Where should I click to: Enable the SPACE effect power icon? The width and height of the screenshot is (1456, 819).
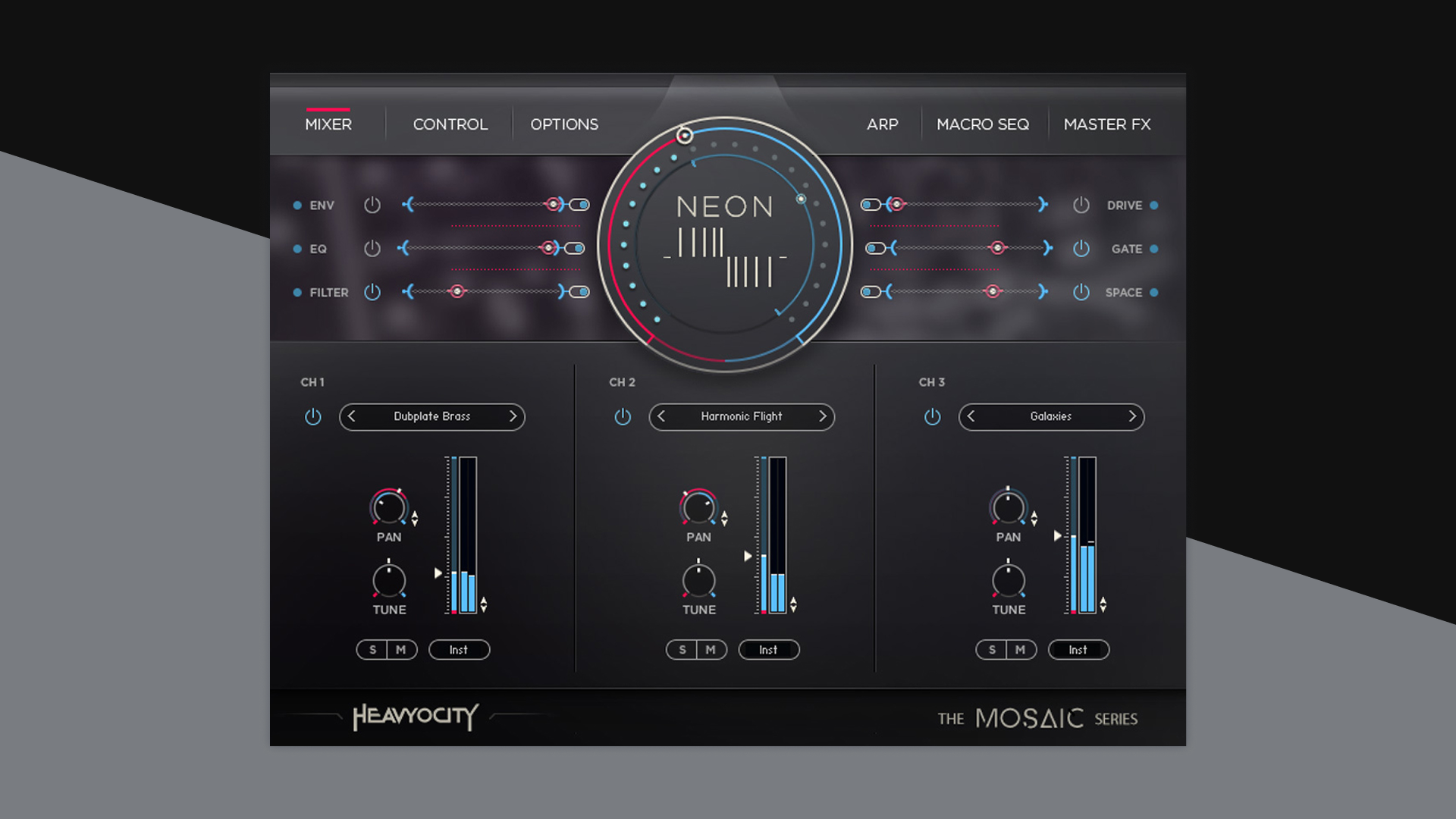[x=1082, y=292]
